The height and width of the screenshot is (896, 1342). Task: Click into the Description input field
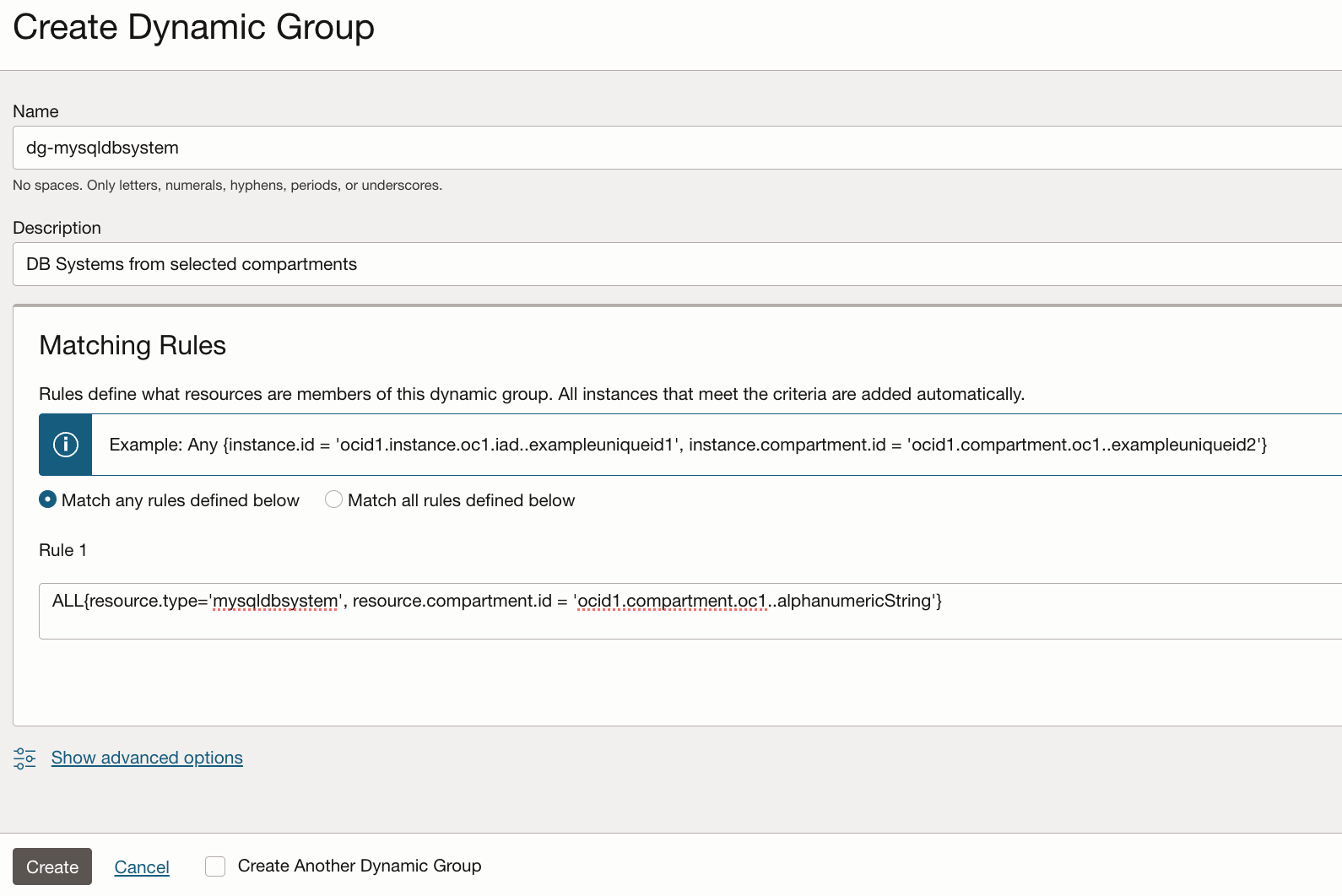(675, 264)
